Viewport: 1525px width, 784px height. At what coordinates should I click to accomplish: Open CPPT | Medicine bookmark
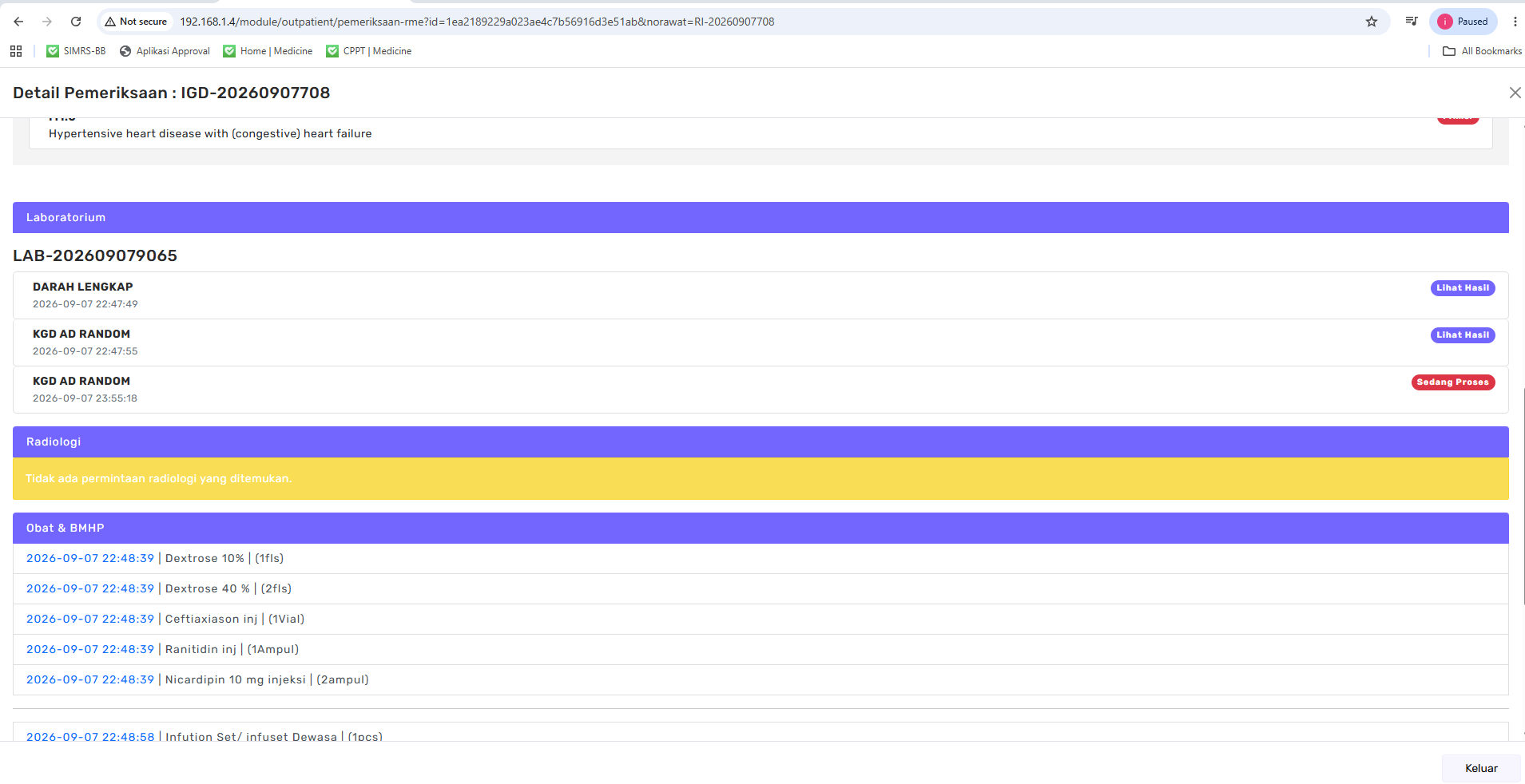point(369,51)
